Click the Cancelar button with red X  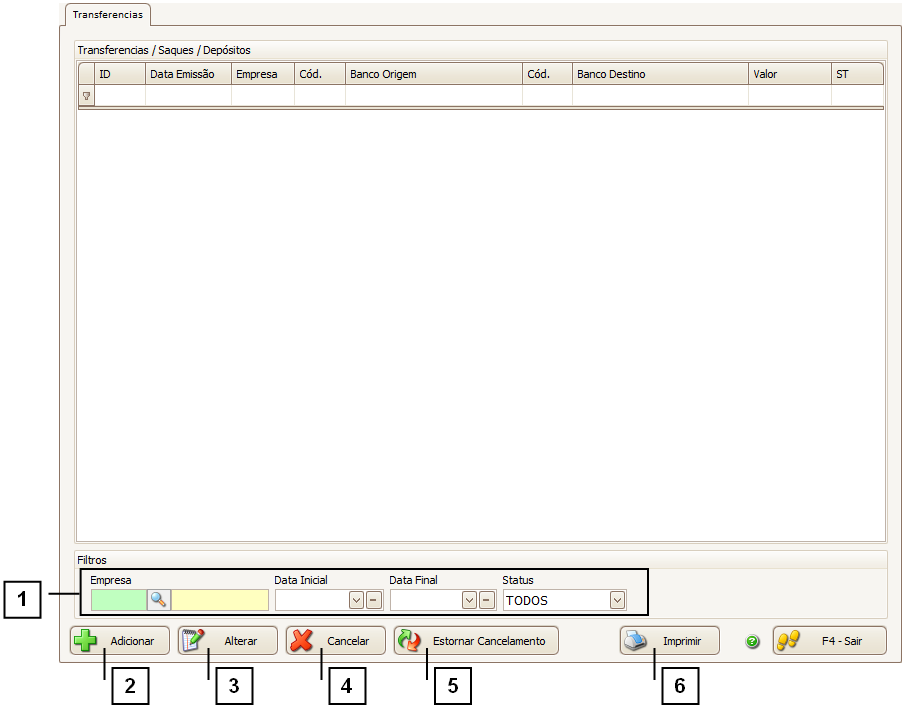coord(336,641)
